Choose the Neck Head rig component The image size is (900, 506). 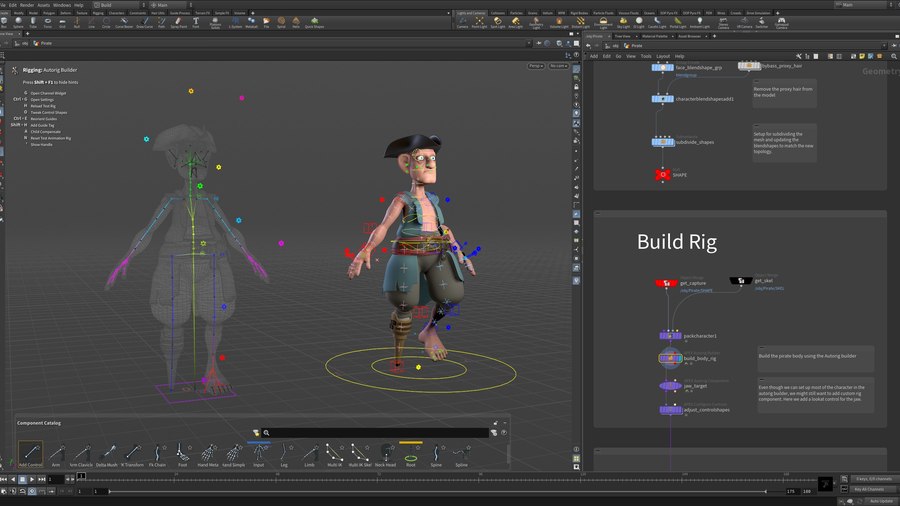pyautogui.click(x=387, y=454)
